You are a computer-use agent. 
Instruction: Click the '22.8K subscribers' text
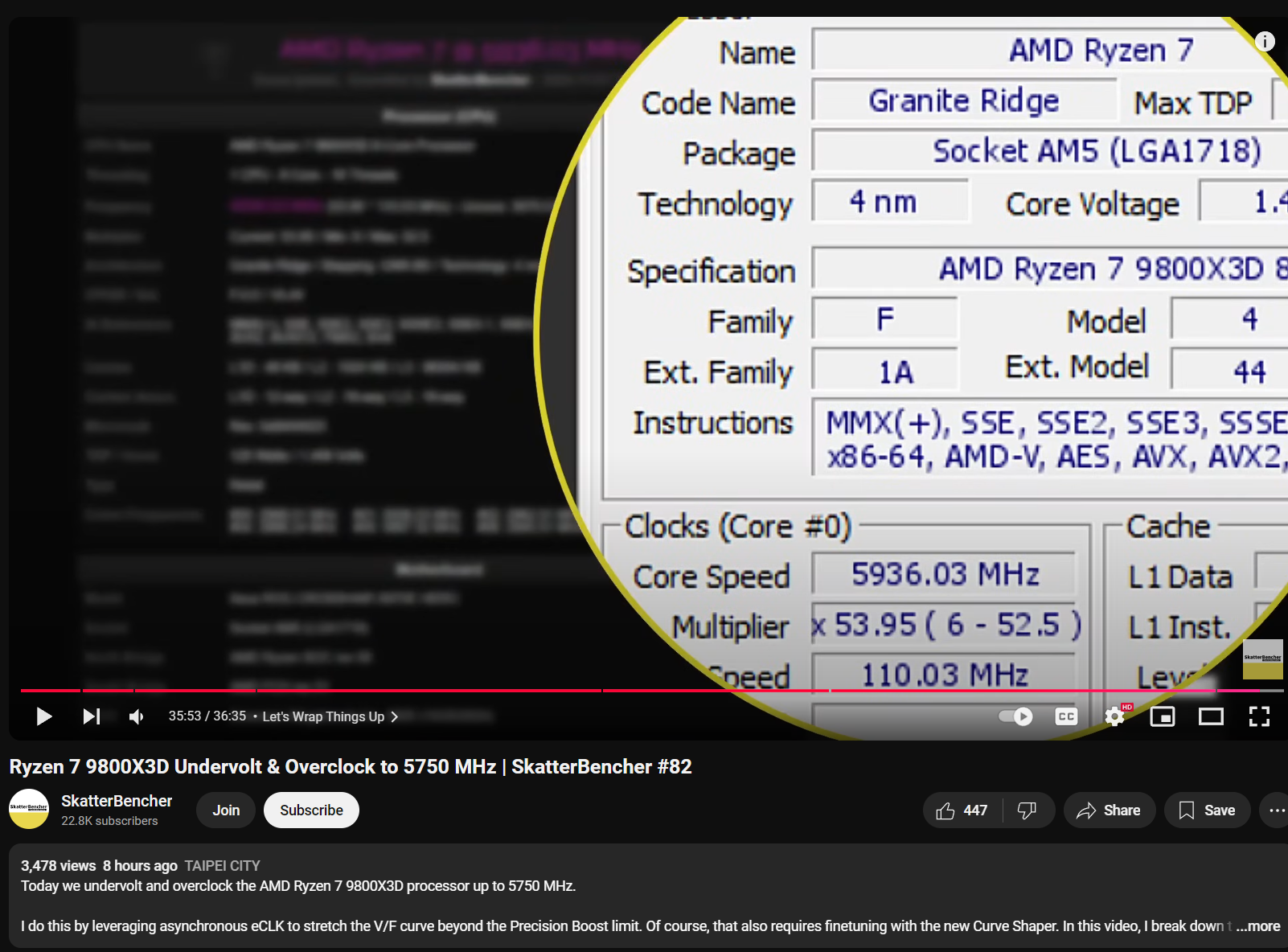109,821
